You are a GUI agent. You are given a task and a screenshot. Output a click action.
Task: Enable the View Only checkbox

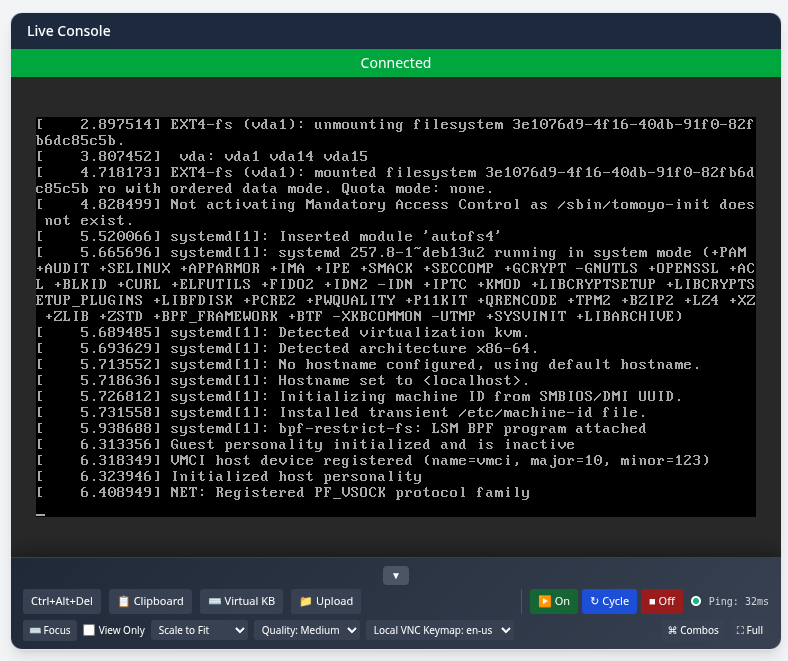point(90,630)
